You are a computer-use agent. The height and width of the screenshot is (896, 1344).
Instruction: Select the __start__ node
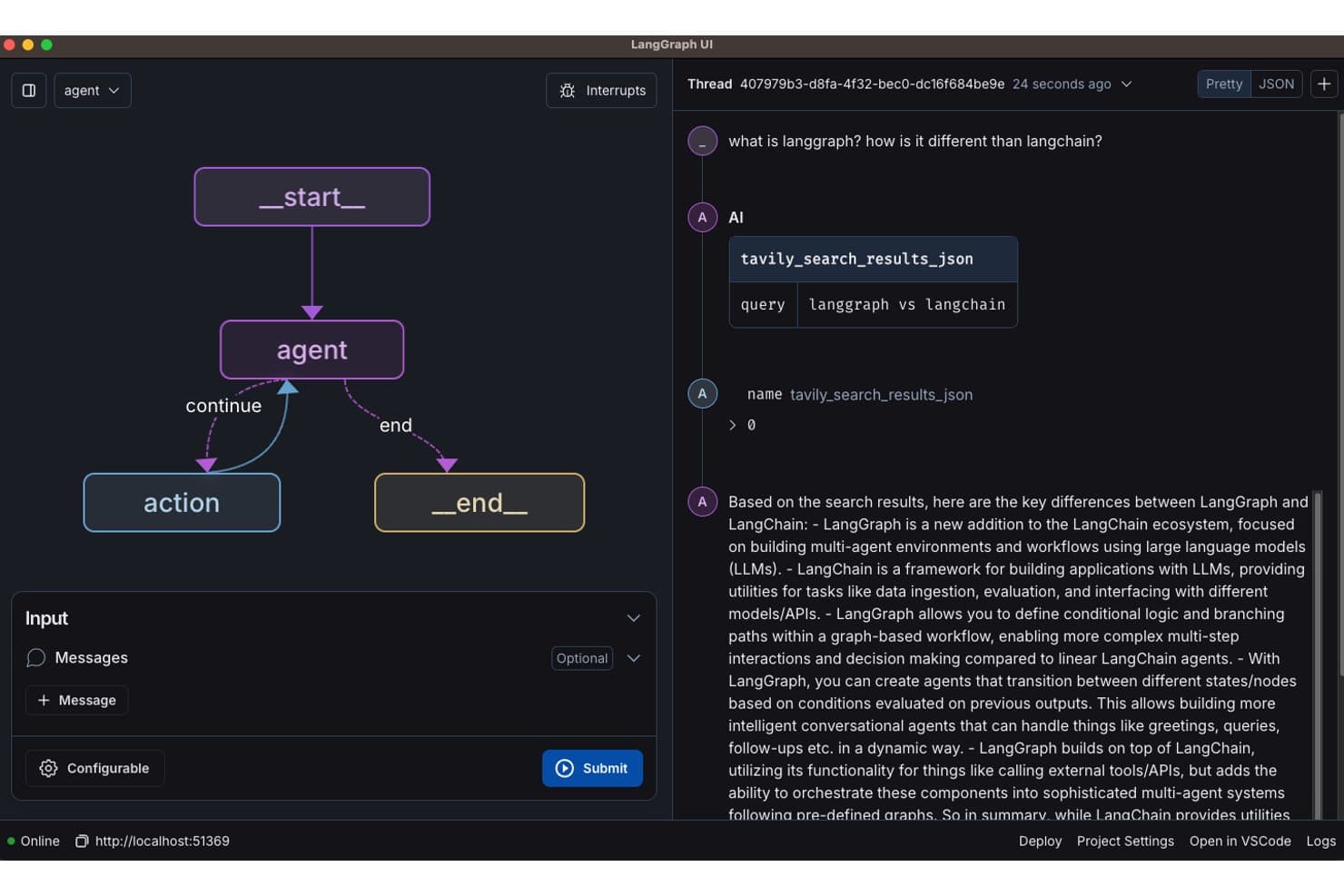[x=312, y=197]
